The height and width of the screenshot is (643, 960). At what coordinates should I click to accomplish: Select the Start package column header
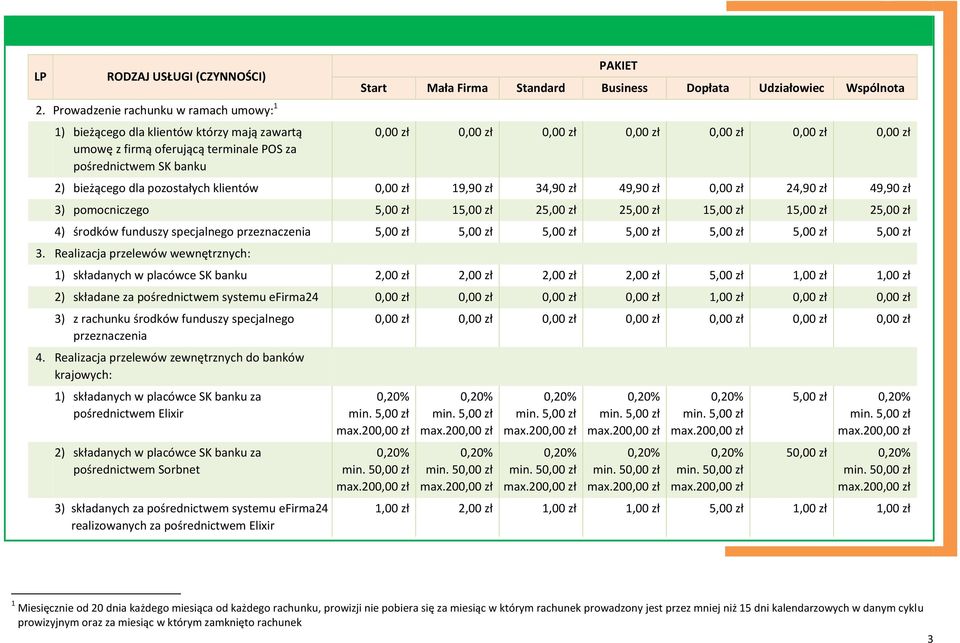click(373, 88)
